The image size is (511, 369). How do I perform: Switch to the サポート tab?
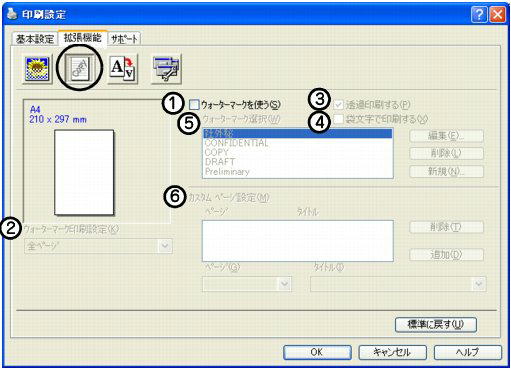point(124,39)
